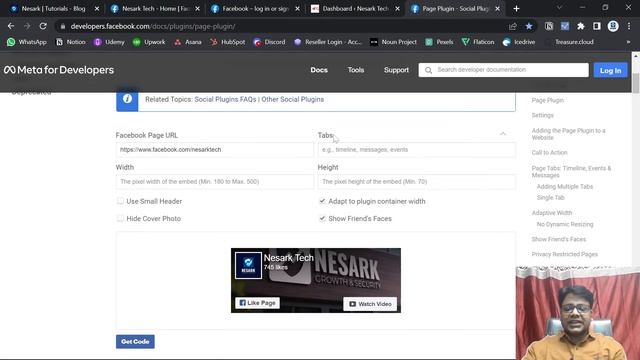This screenshot has height=360, width=640.
Task: Switch to Nesark Tech - Home Facebook tab
Action: [x=154, y=9]
